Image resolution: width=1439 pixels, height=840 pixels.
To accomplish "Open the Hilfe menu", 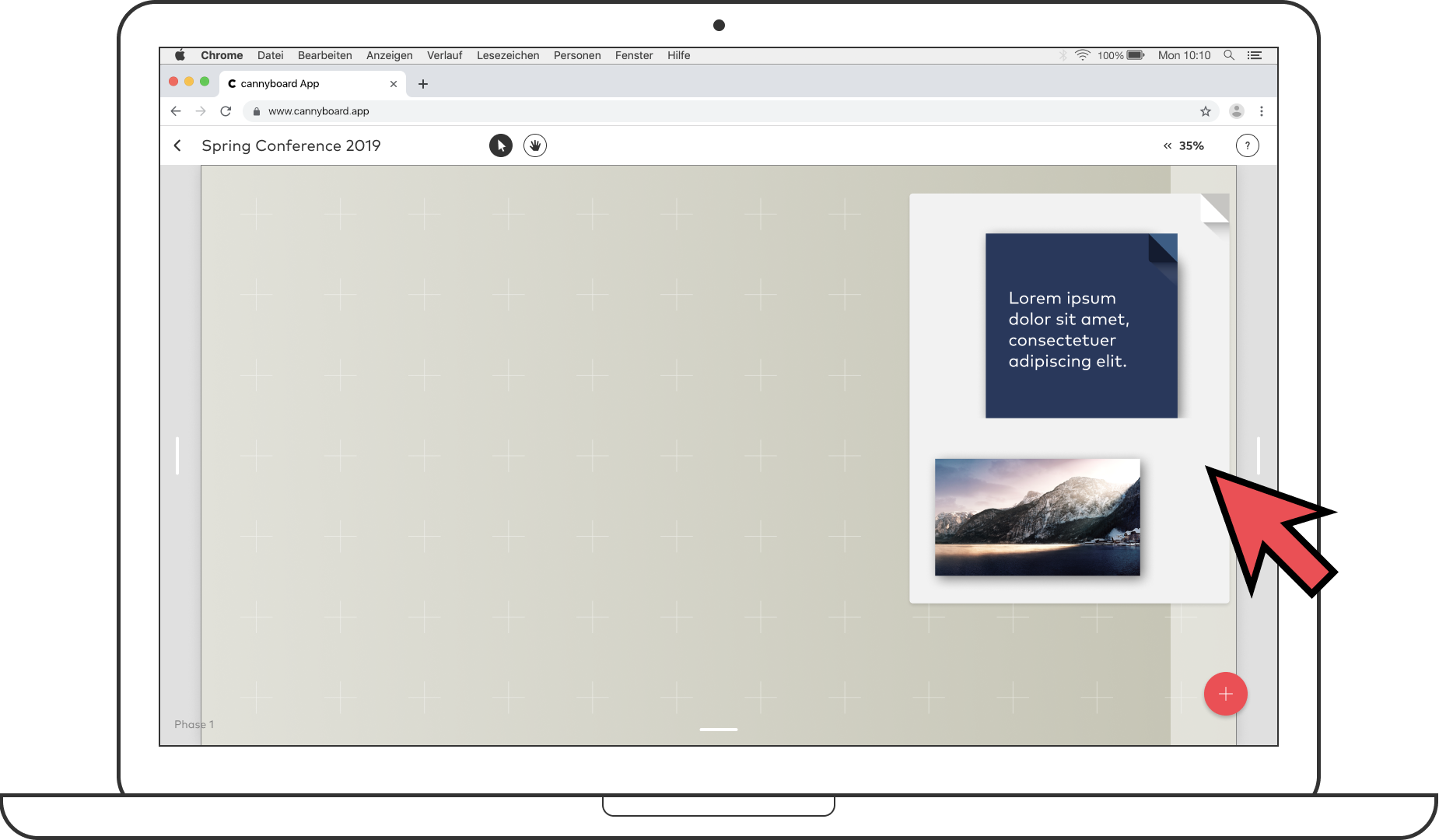I will [x=679, y=55].
